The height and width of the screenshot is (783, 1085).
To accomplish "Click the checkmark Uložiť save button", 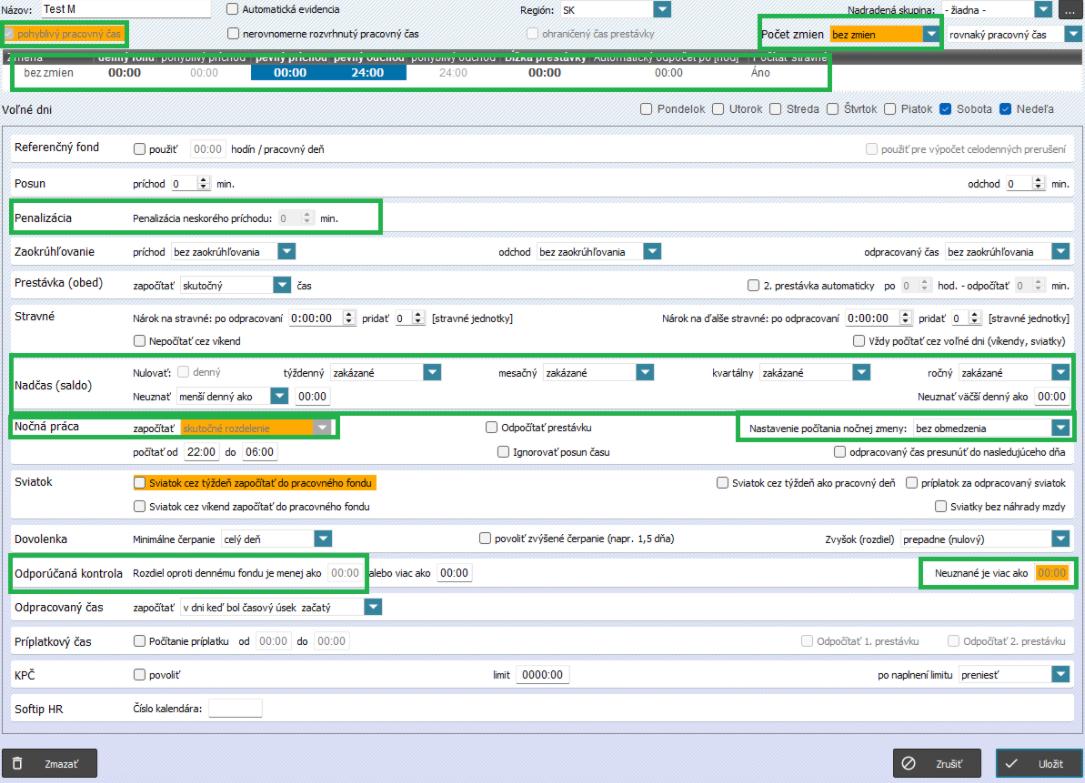I will point(1037,763).
